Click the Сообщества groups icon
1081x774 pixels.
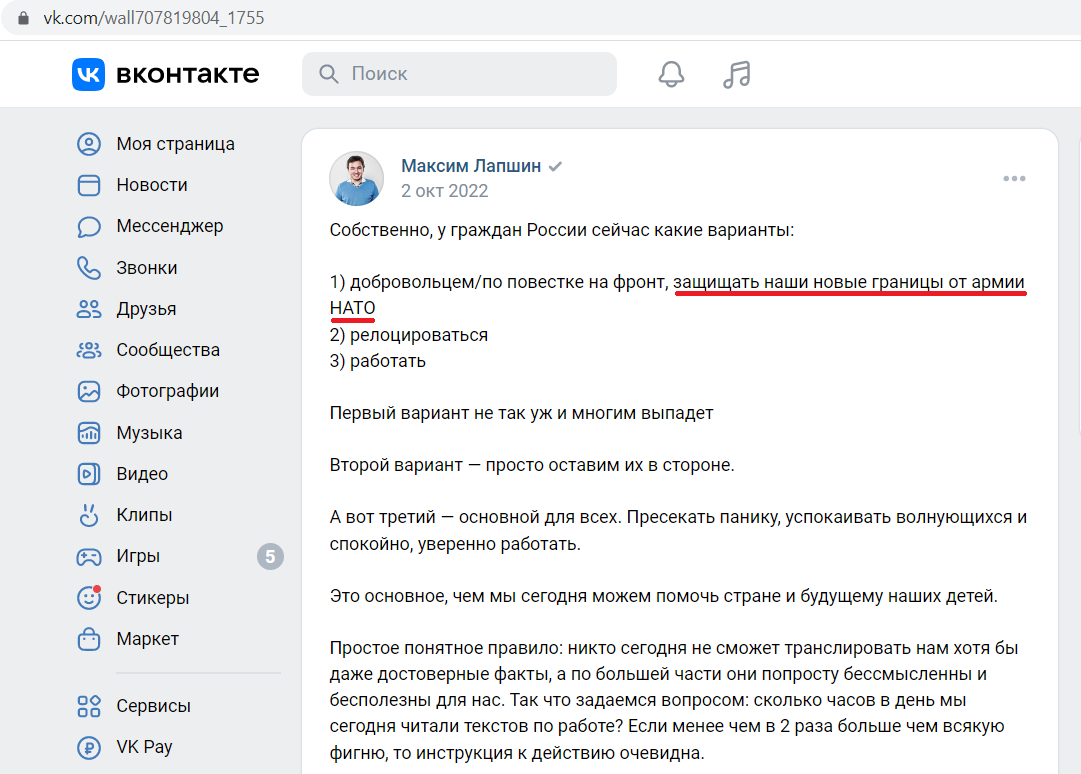[89, 350]
